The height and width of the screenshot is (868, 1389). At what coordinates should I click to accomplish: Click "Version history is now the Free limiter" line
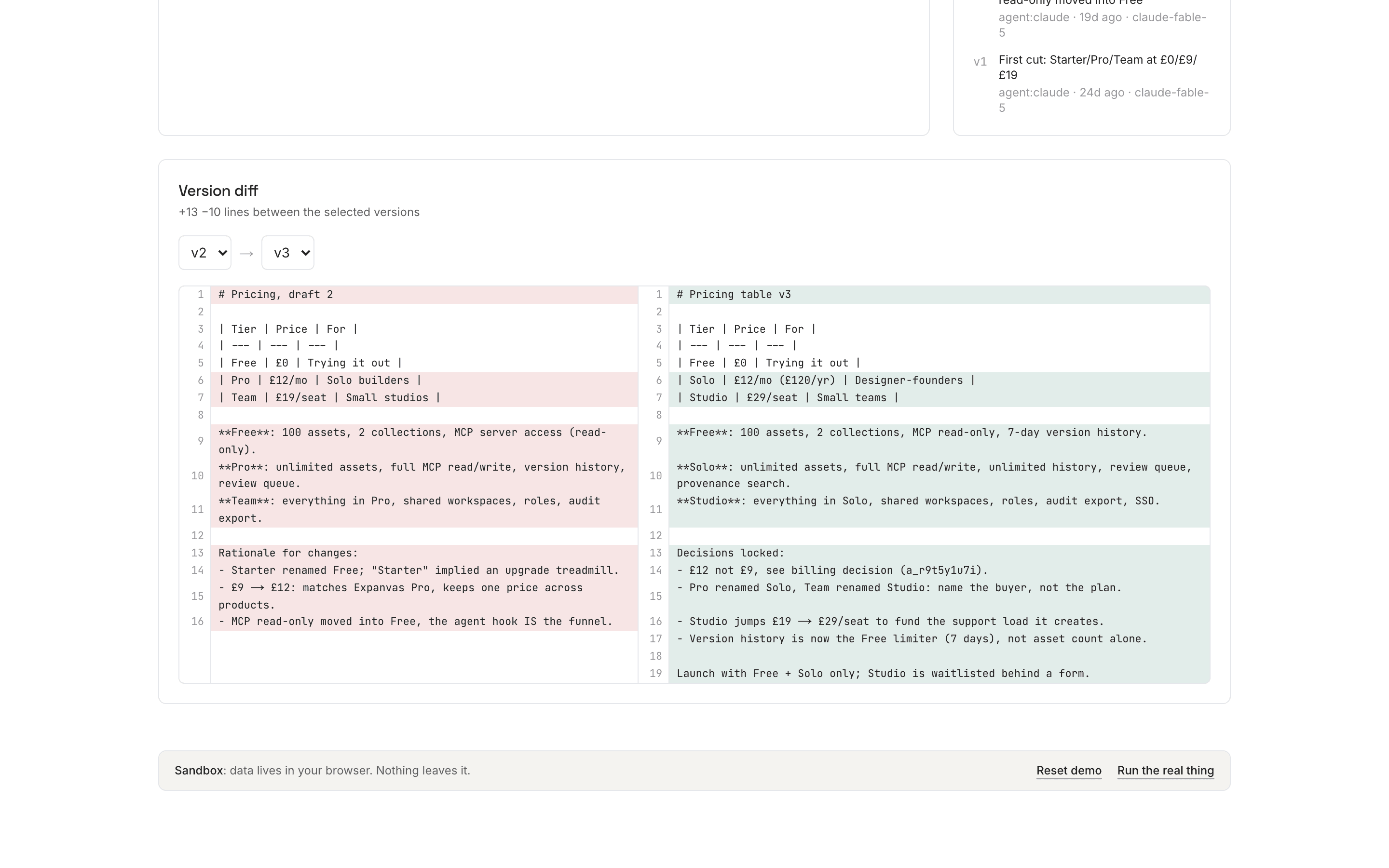point(939,639)
